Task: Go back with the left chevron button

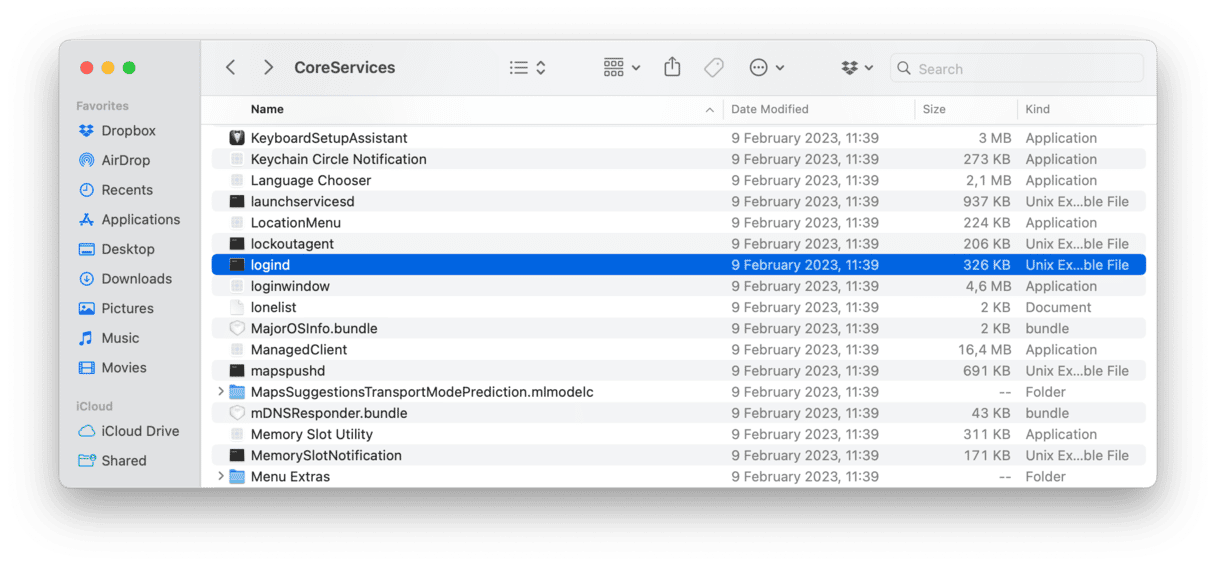Action: [x=231, y=67]
